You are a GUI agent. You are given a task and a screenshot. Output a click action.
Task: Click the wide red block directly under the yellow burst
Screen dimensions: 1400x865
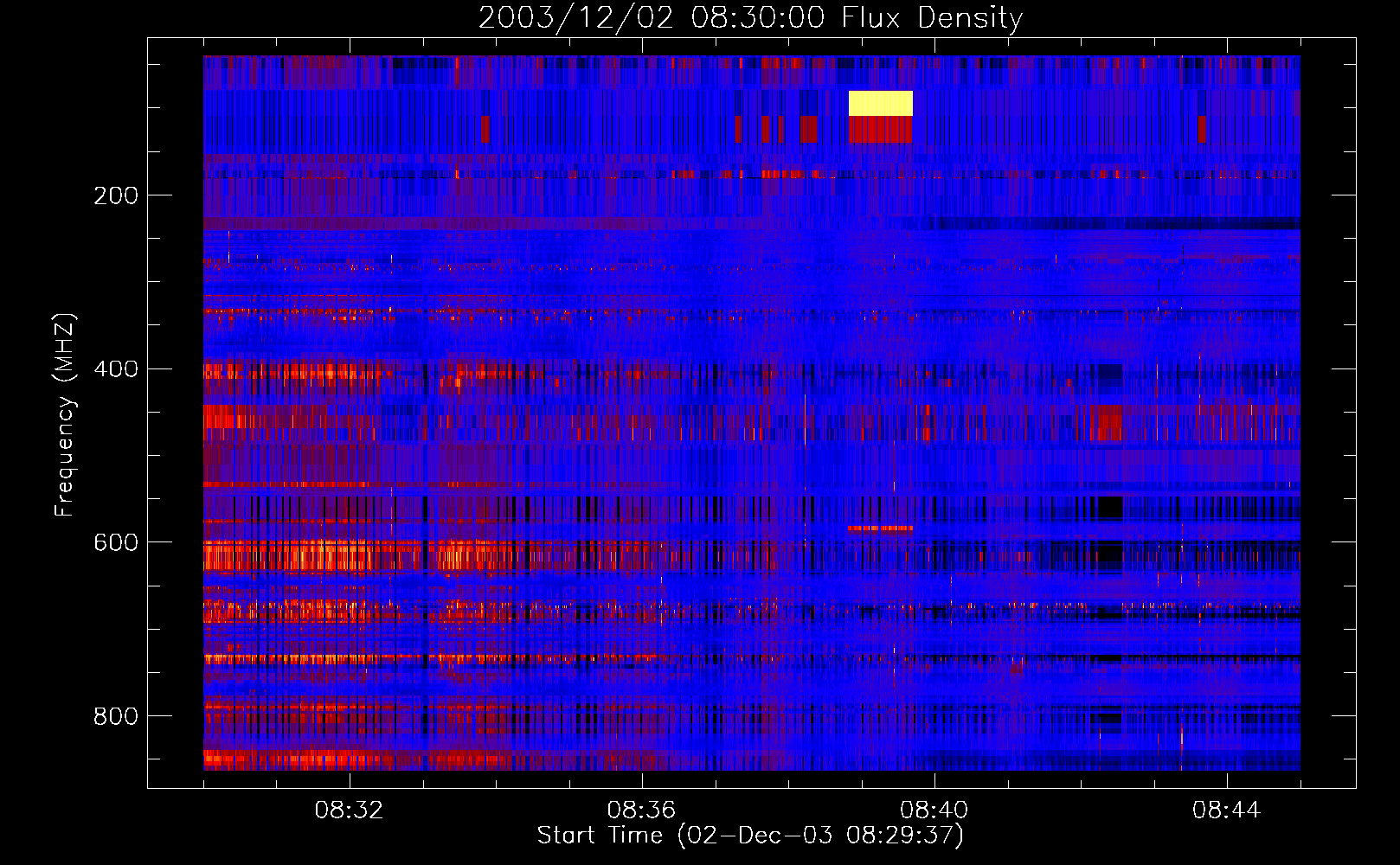[x=880, y=130]
